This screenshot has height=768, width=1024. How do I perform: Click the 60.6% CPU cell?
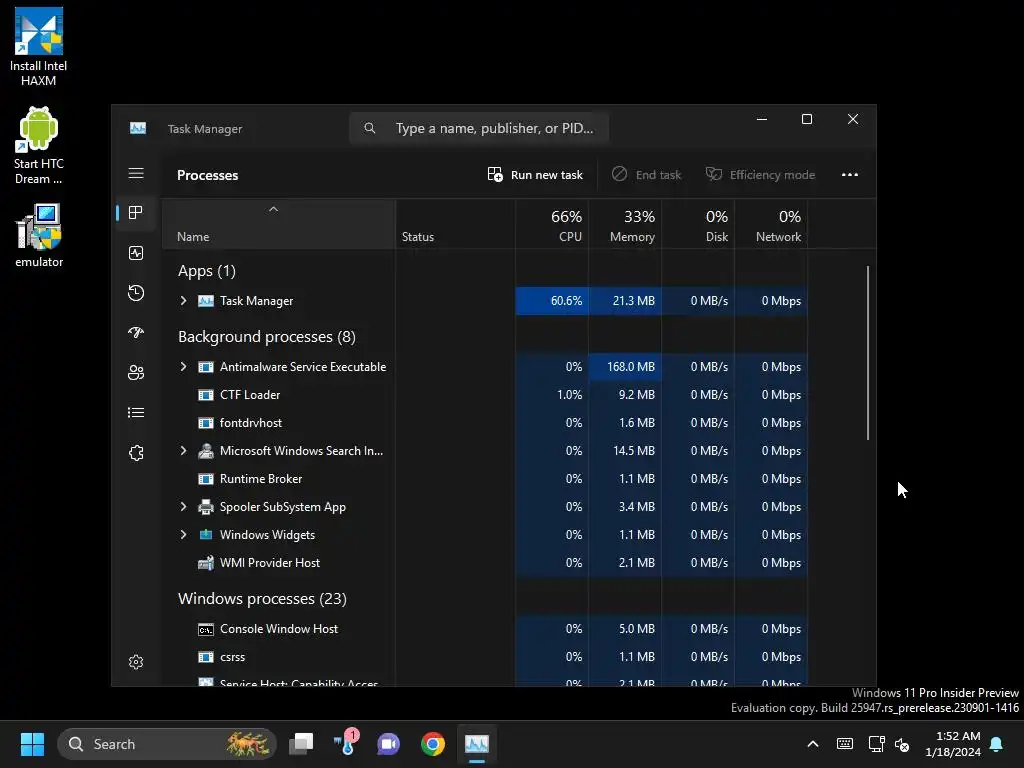point(552,300)
